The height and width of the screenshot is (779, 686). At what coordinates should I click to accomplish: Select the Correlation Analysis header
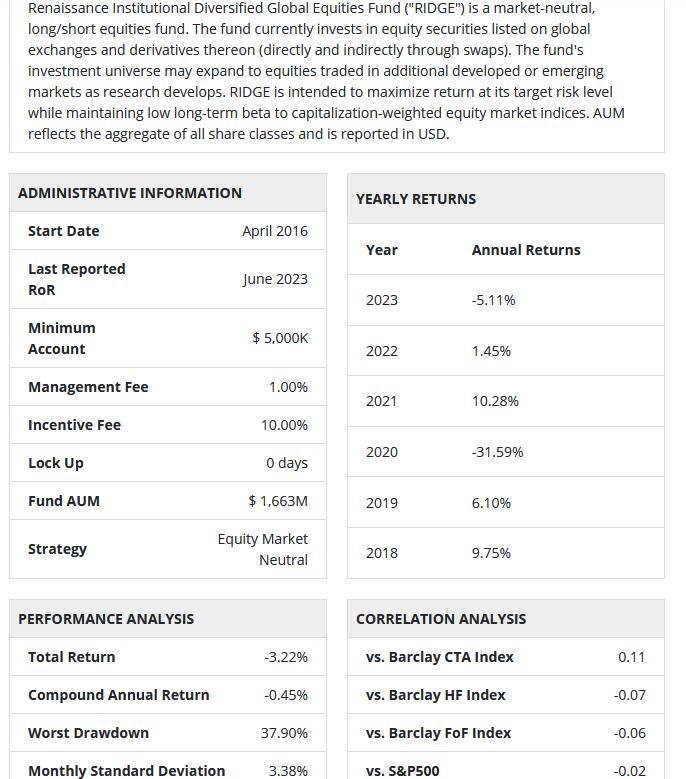click(441, 619)
